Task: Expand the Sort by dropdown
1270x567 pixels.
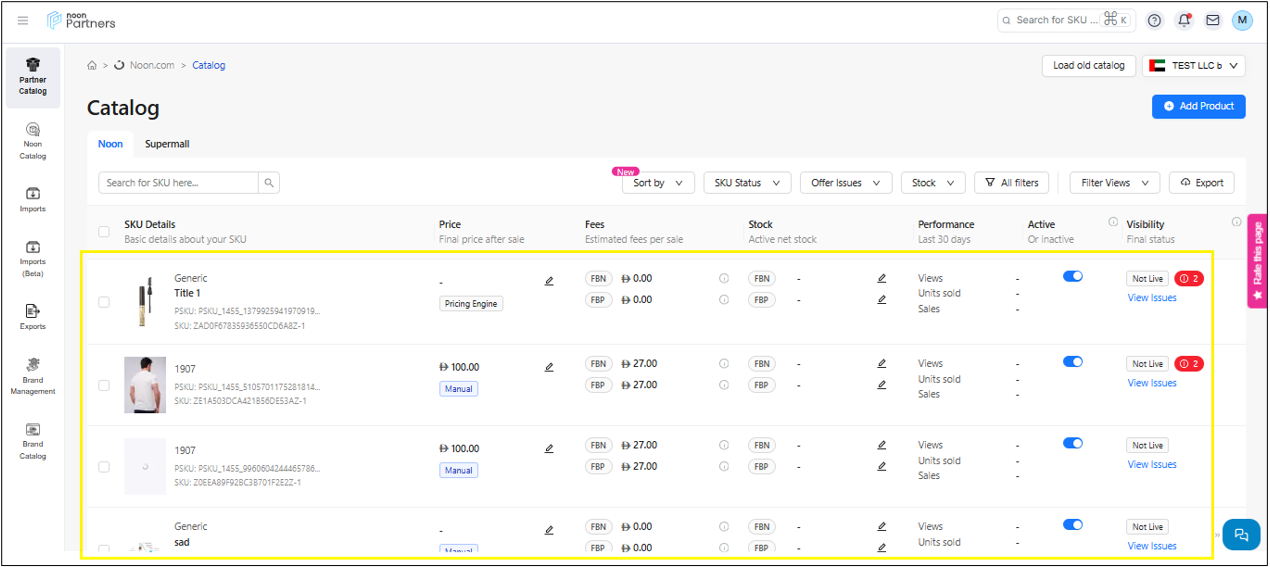Action: point(657,183)
